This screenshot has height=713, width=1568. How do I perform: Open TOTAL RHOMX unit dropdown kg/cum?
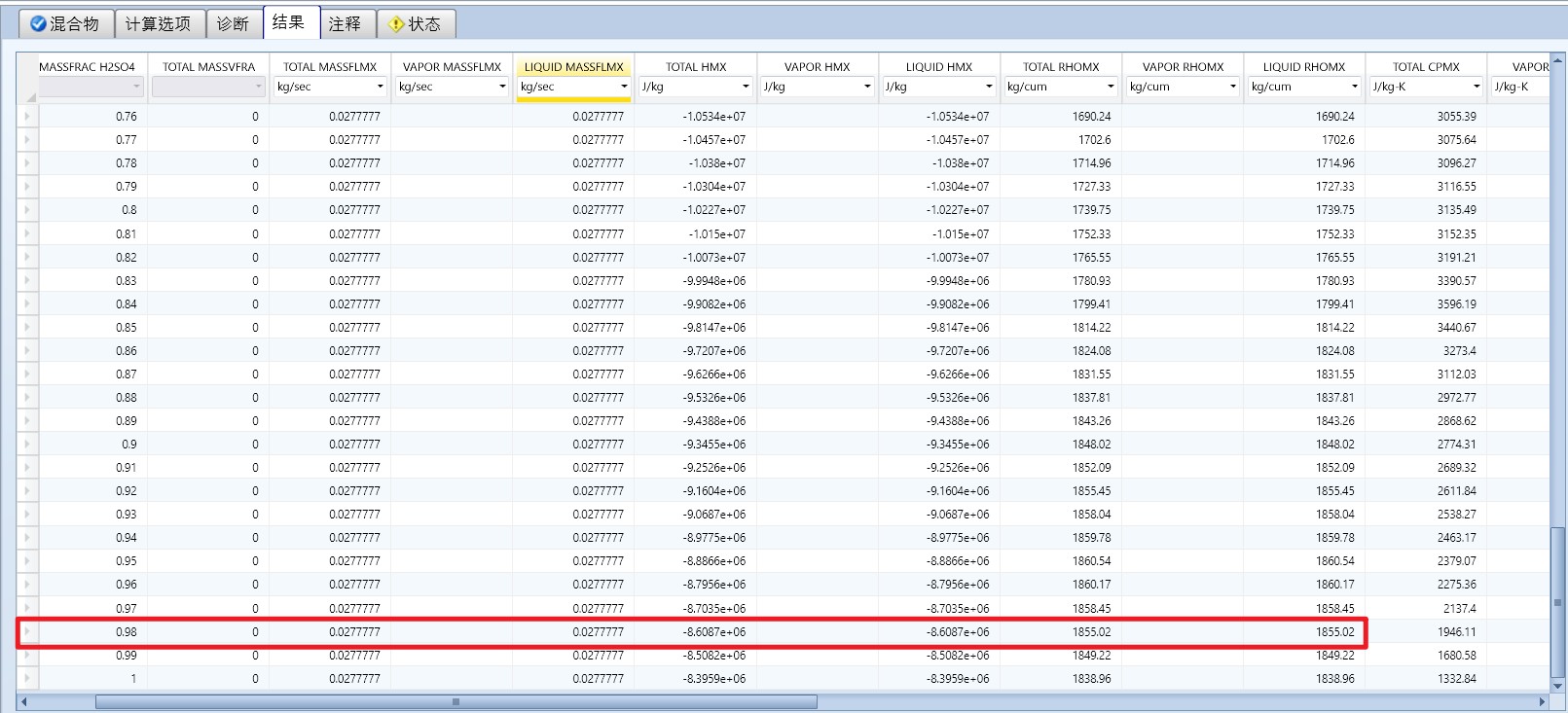(1060, 87)
